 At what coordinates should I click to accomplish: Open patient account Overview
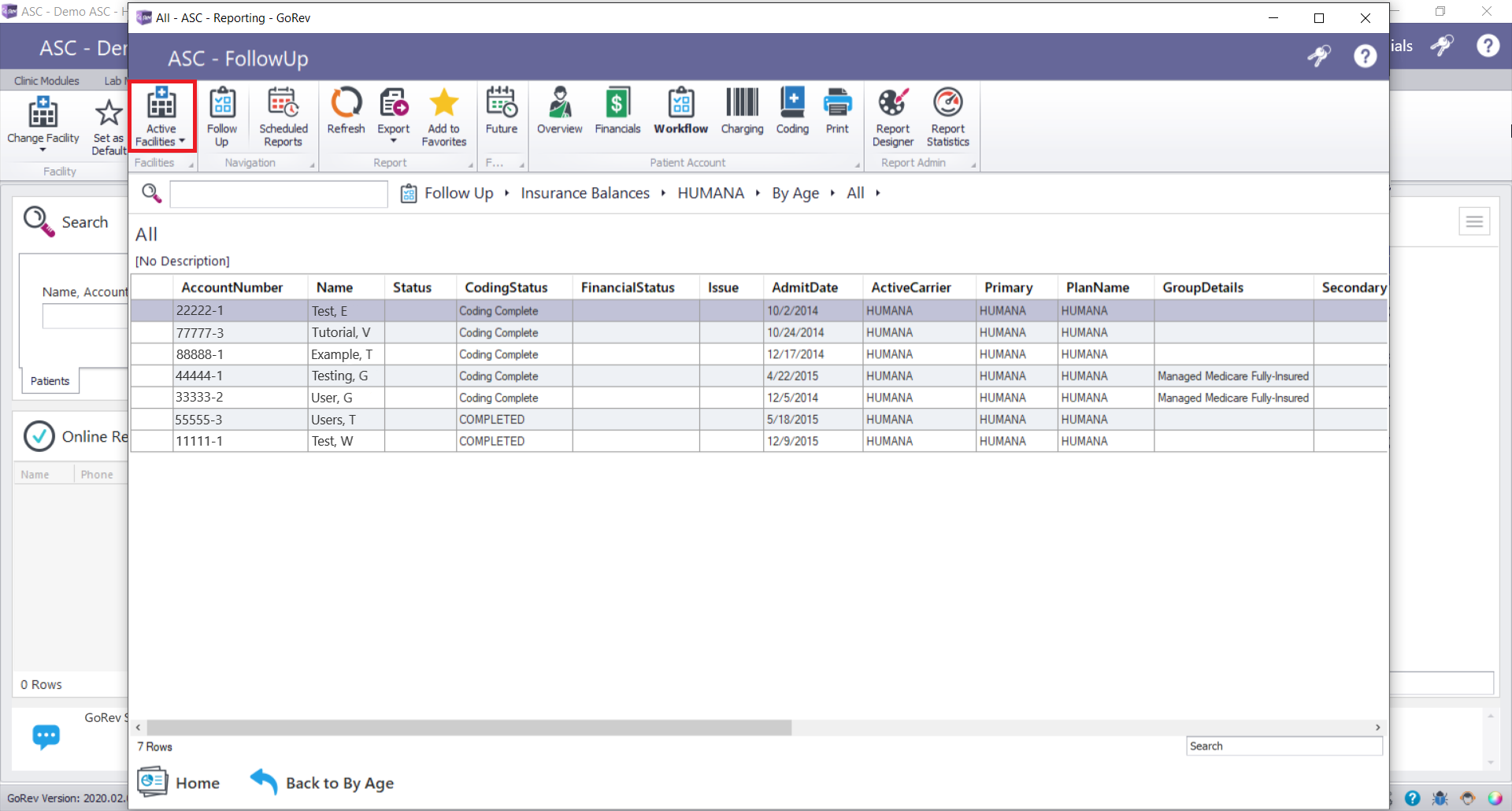coord(560,111)
